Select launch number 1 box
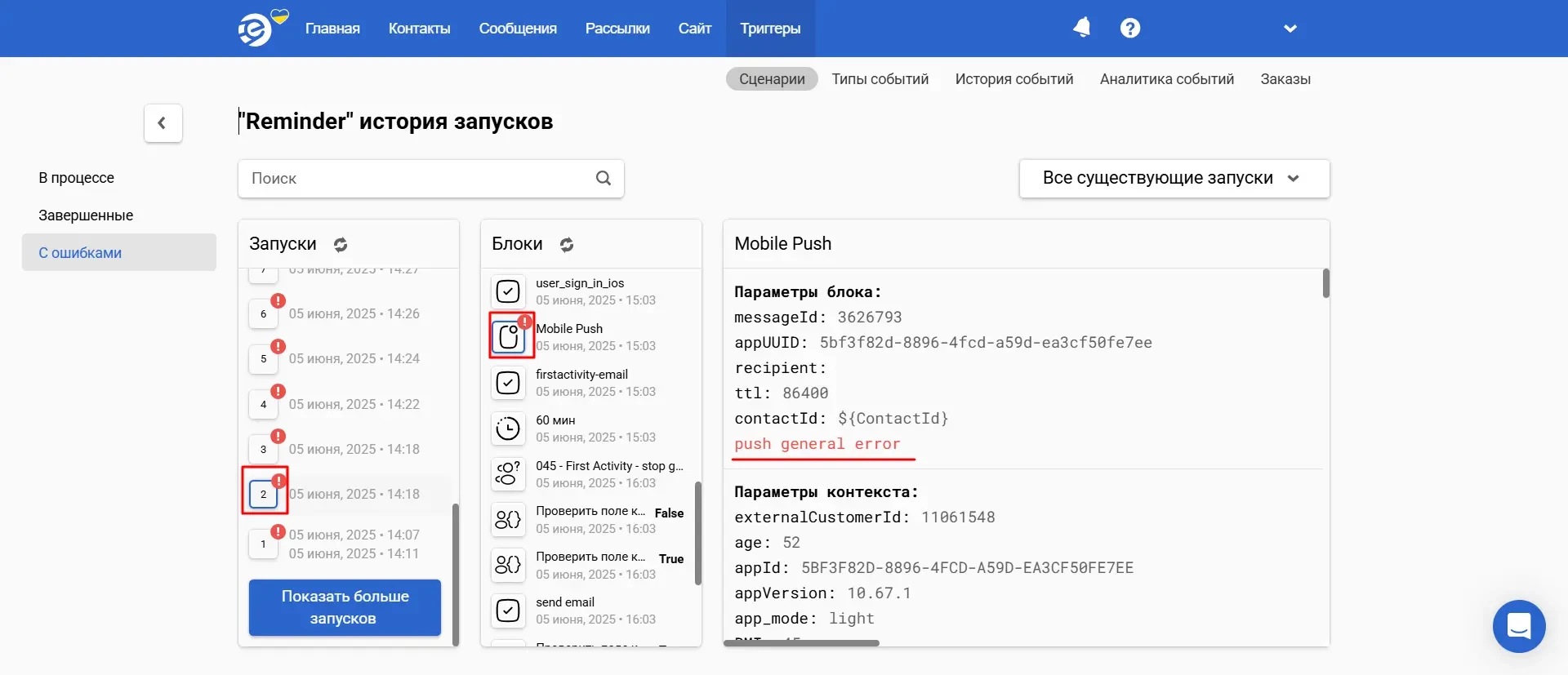This screenshot has width=1568, height=675. [263, 544]
